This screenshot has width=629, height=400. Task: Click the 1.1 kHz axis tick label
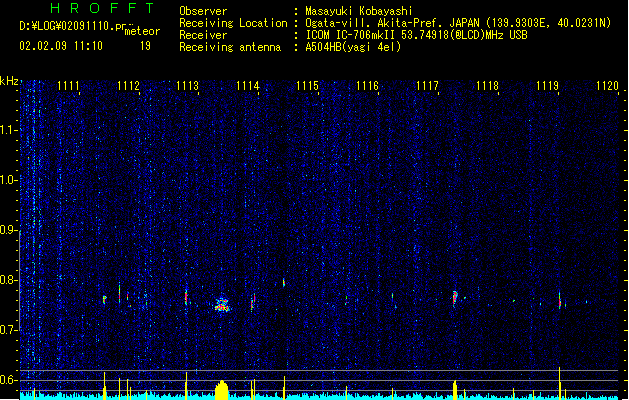[9, 130]
